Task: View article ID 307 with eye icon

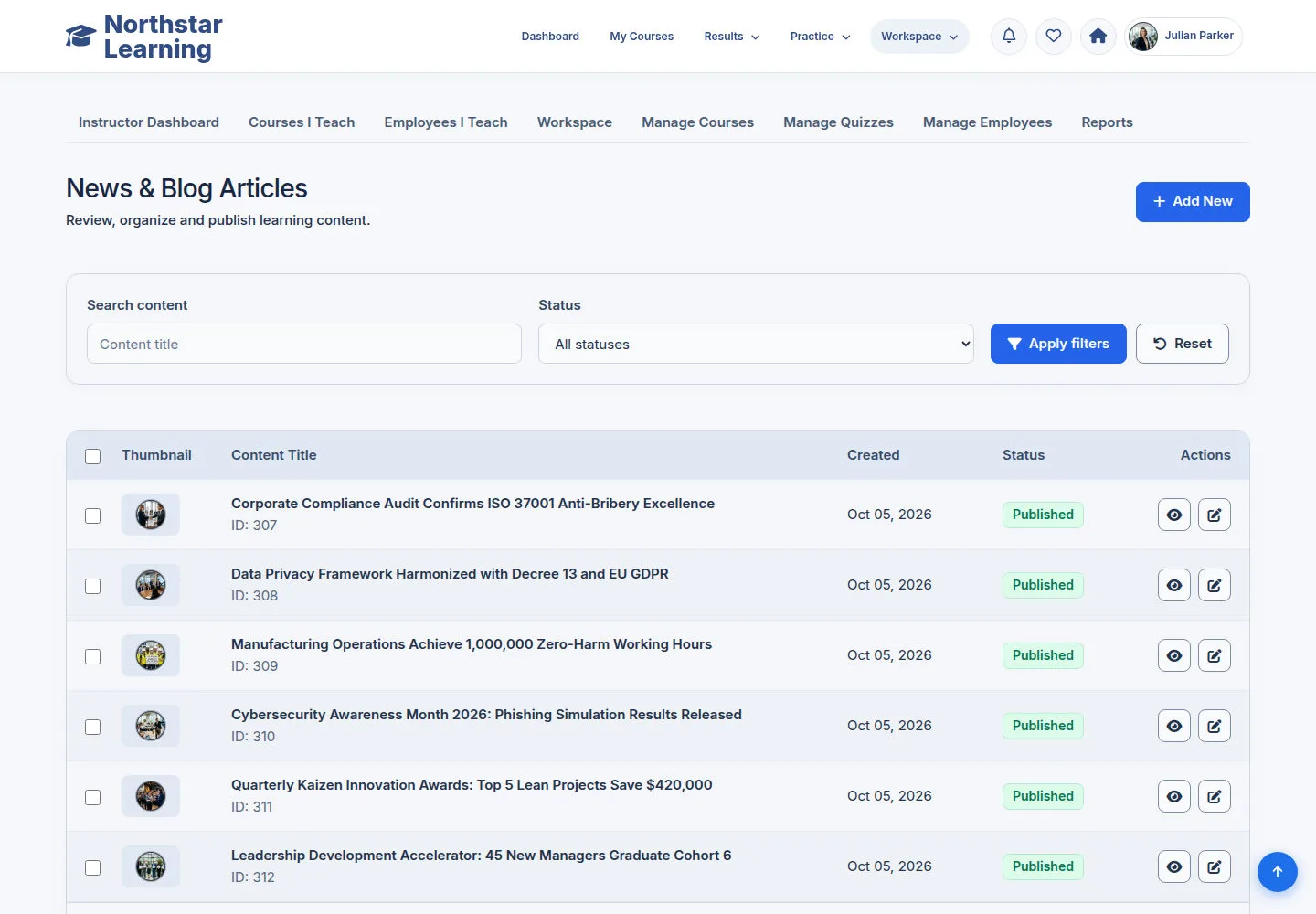Action: click(1174, 515)
